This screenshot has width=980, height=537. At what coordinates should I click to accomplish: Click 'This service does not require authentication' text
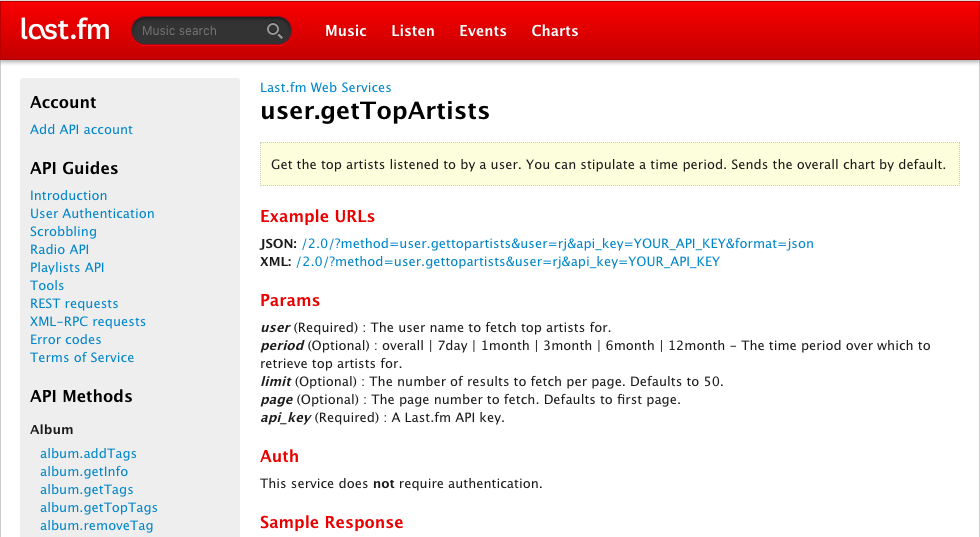click(x=401, y=484)
